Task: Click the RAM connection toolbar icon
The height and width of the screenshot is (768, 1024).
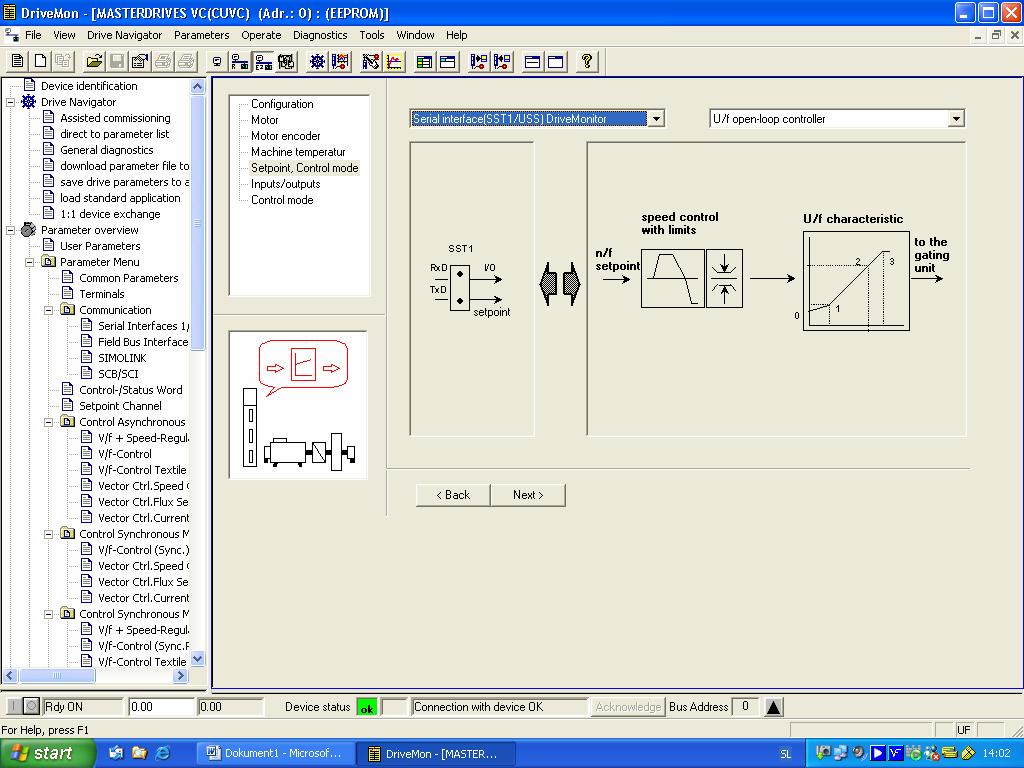Action: [x=240, y=61]
